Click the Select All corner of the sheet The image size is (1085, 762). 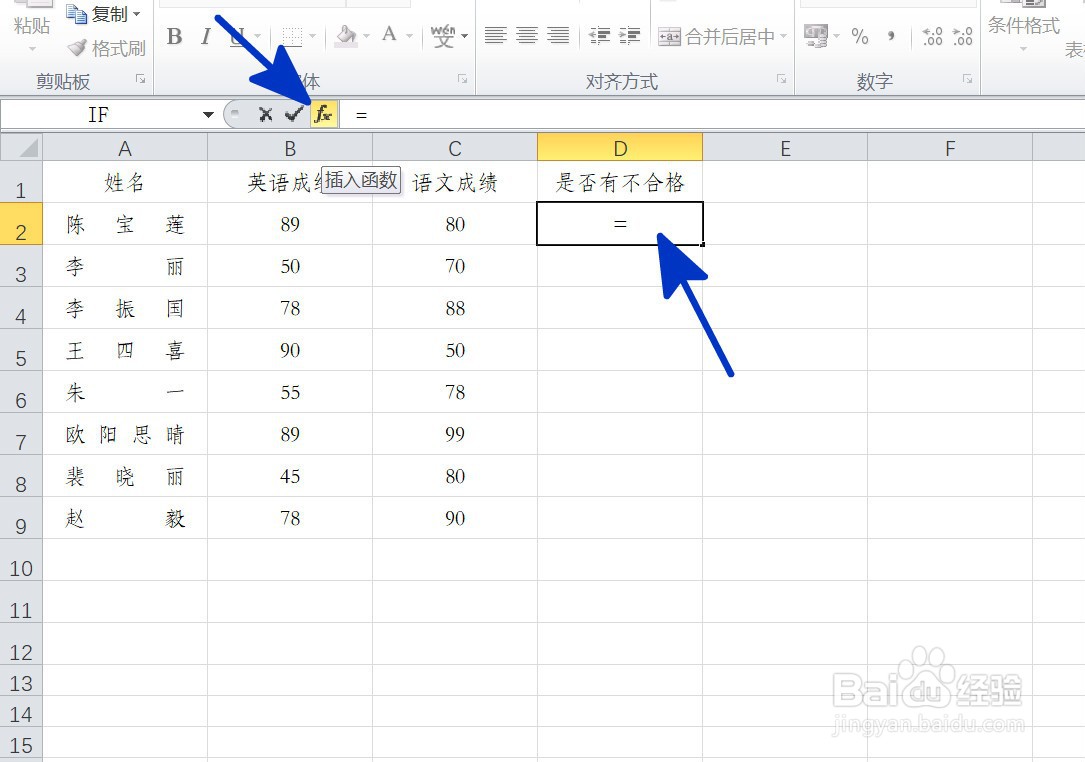[x=21, y=147]
